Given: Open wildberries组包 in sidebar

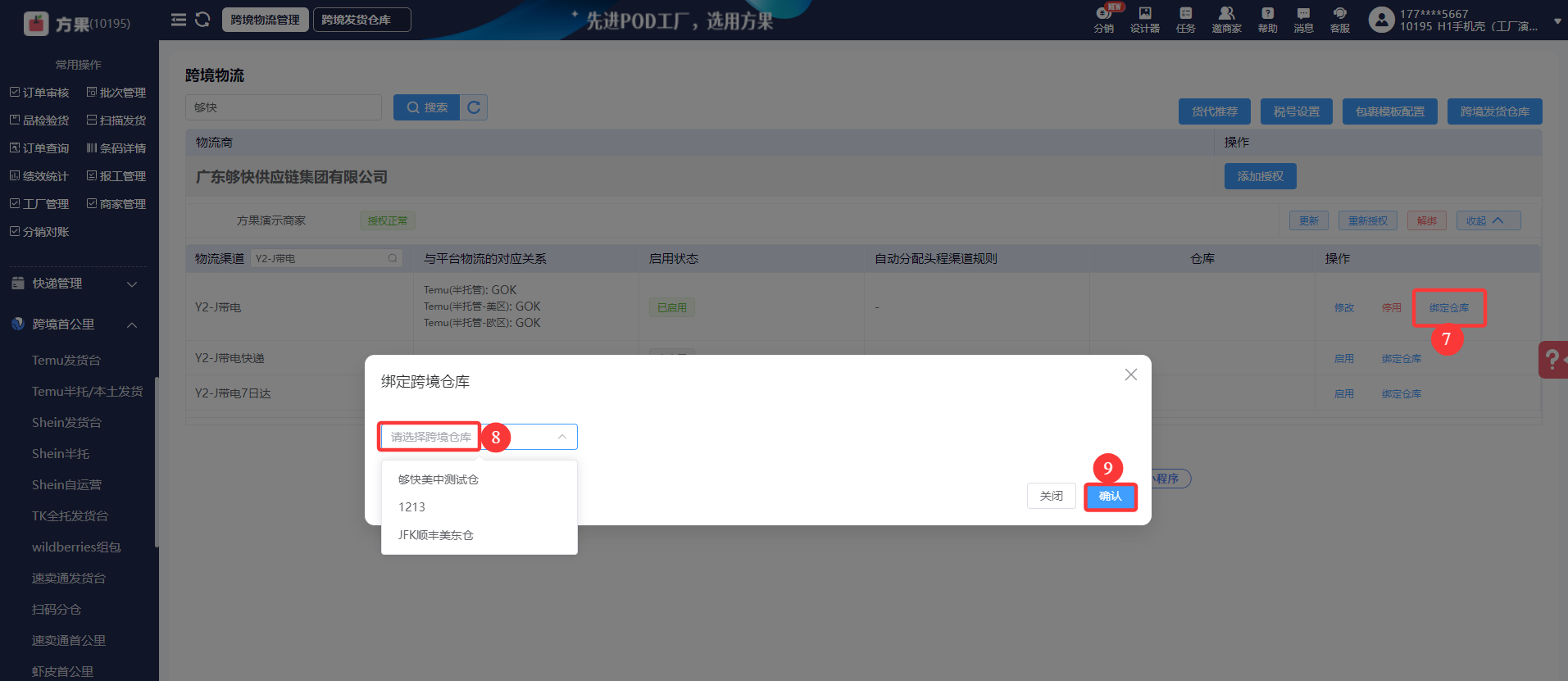Looking at the screenshot, I should [76, 547].
